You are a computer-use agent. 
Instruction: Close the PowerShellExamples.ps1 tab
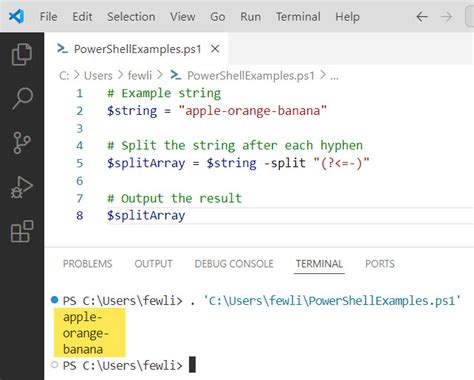pos(215,49)
